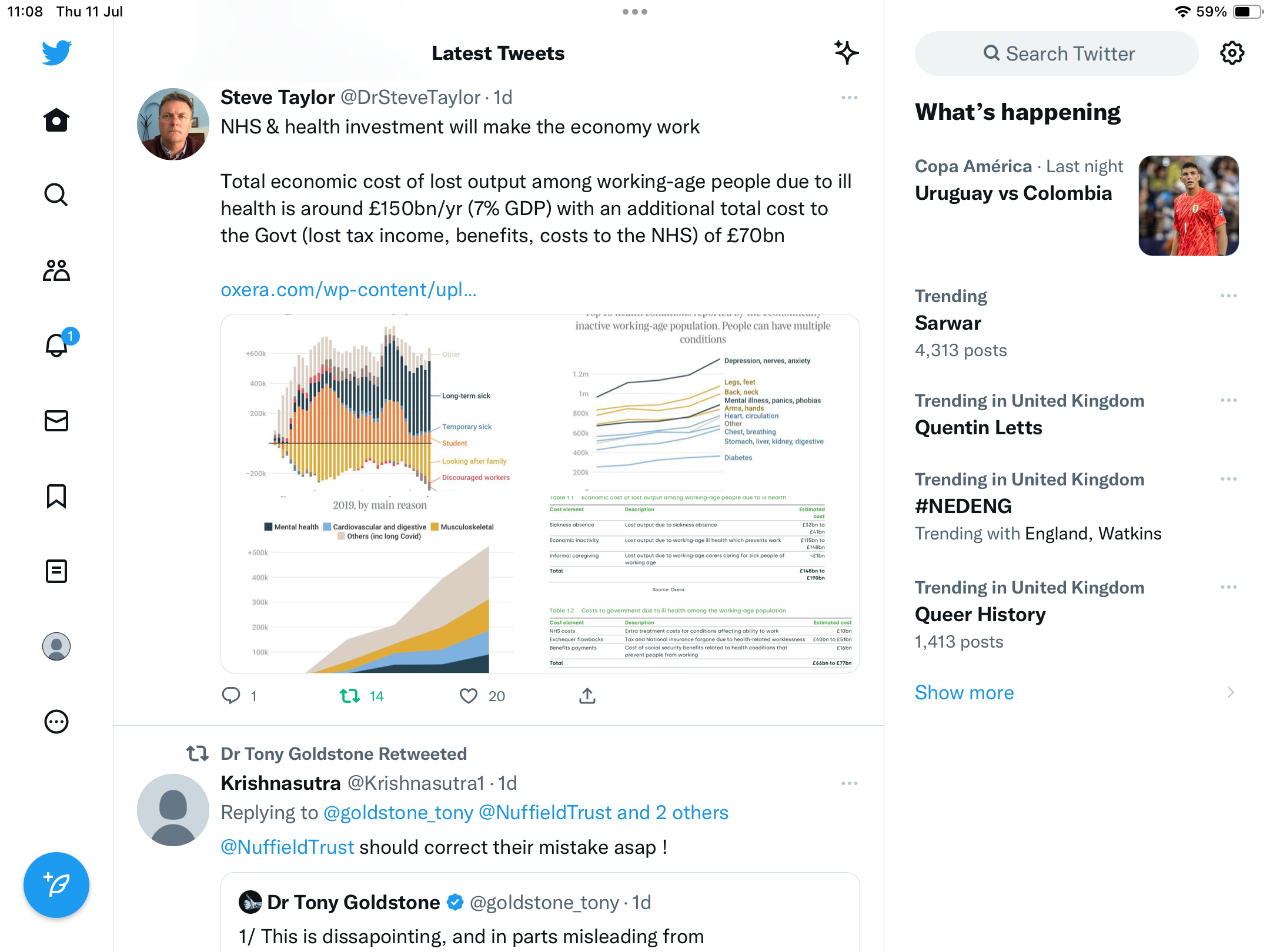Show more trending topics
The height and width of the screenshot is (952, 1270).
click(964, 693)
